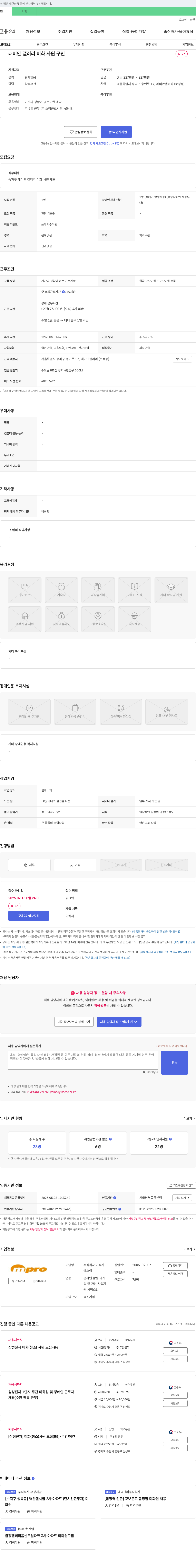
Task: Open the 채용정보 이력 button
Action: pos(175,1274)
